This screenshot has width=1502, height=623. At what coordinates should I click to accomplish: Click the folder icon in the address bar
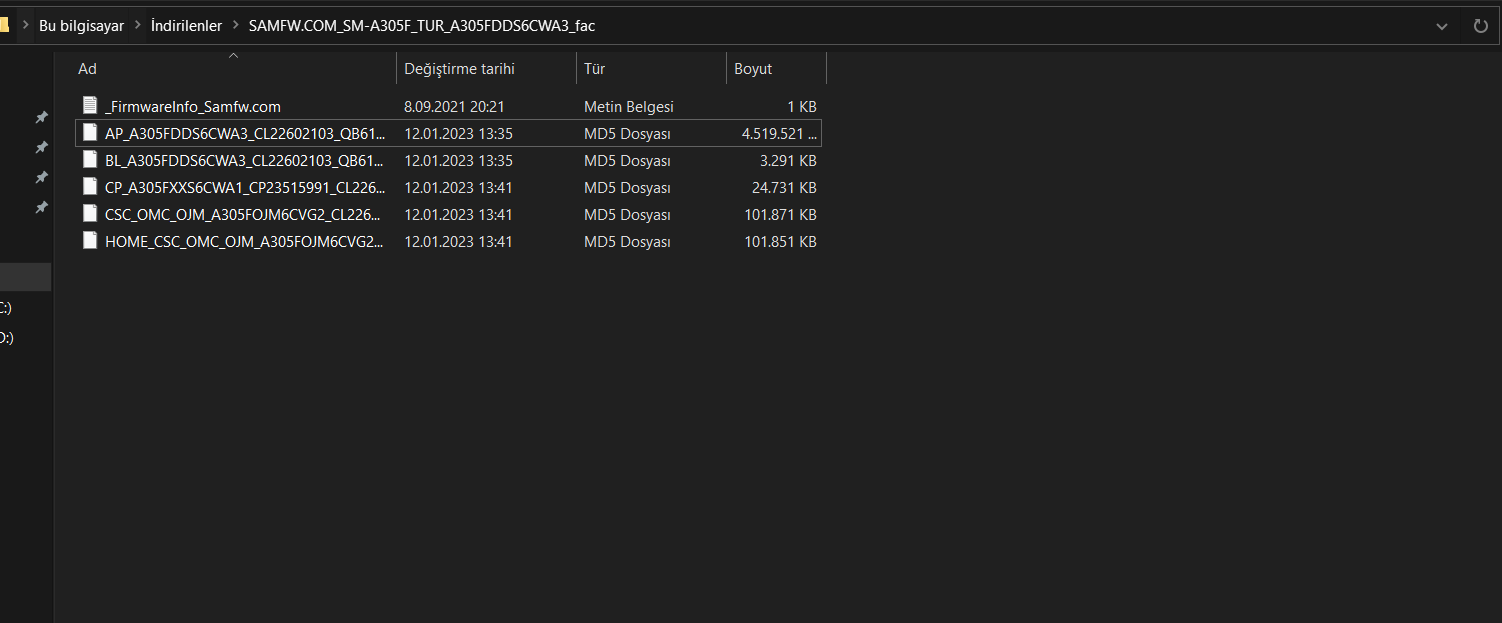point(4,26)
